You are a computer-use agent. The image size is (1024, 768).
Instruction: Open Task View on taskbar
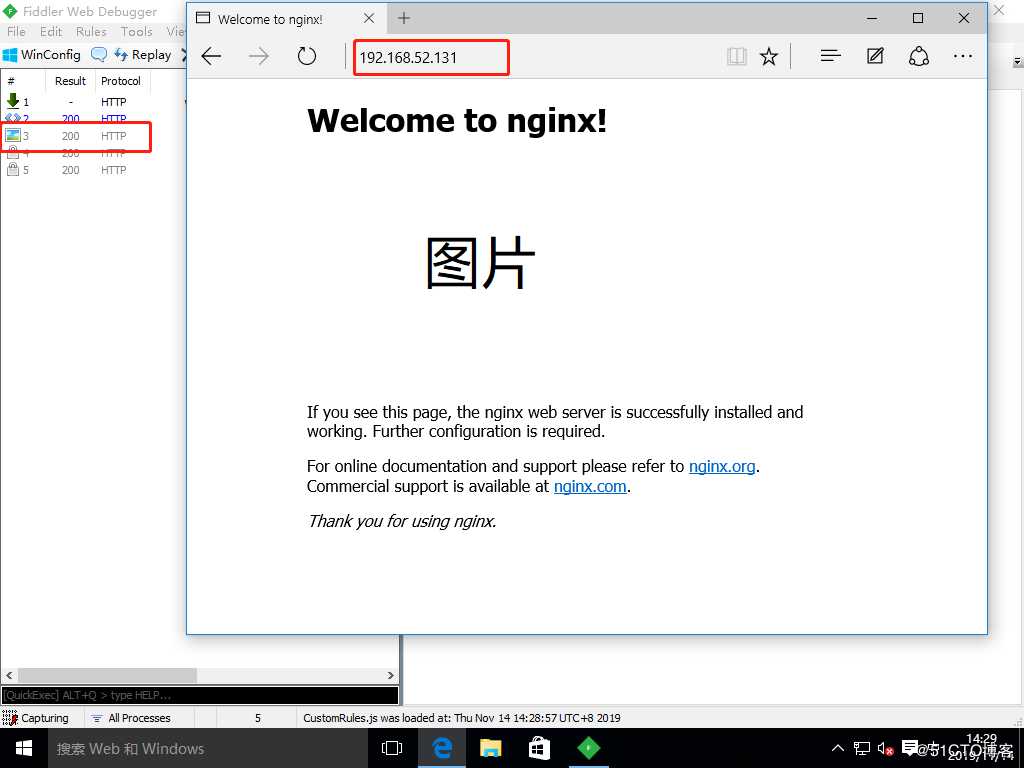392,748
